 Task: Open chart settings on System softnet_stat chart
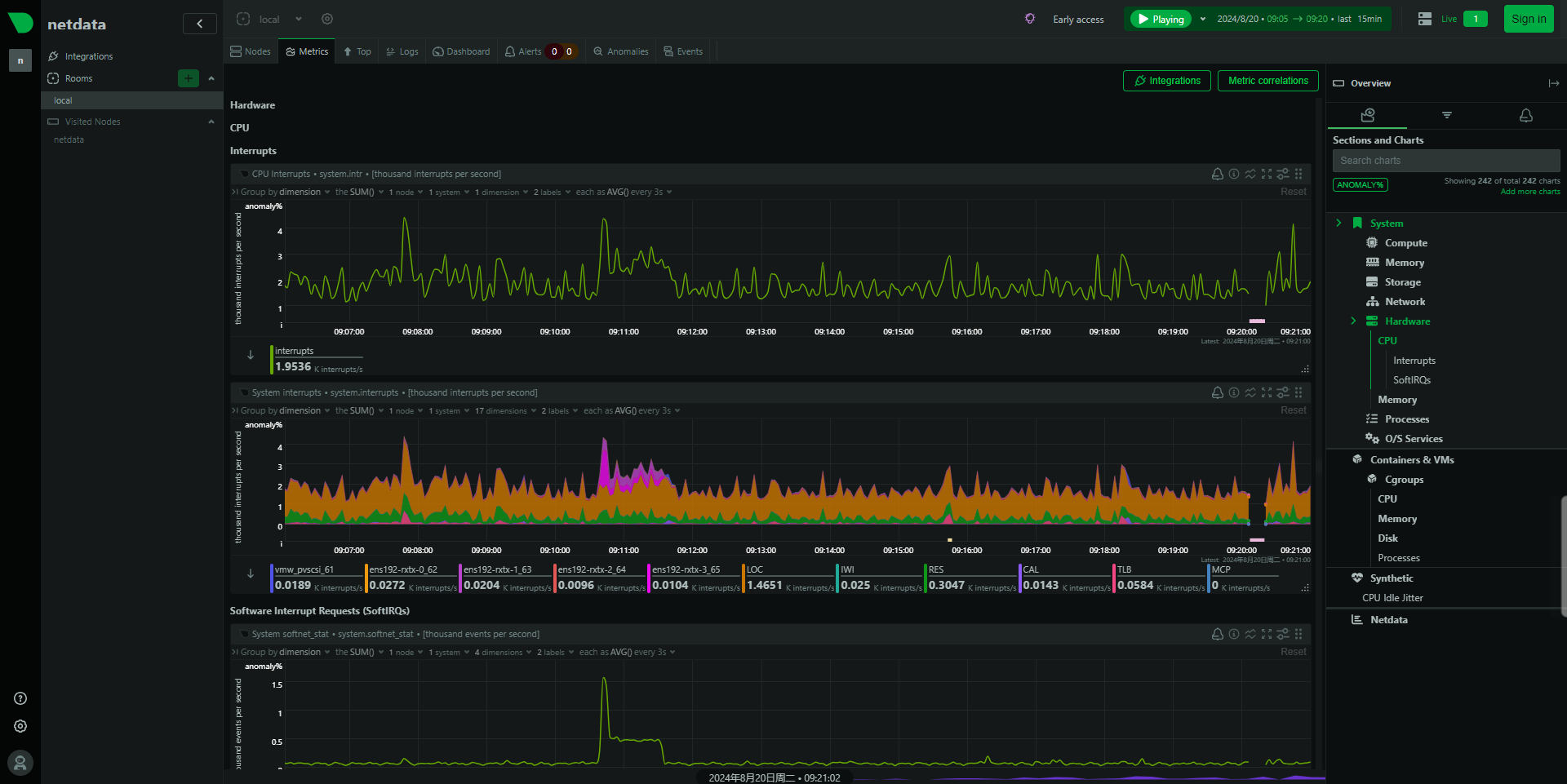tap(1282, 634)
